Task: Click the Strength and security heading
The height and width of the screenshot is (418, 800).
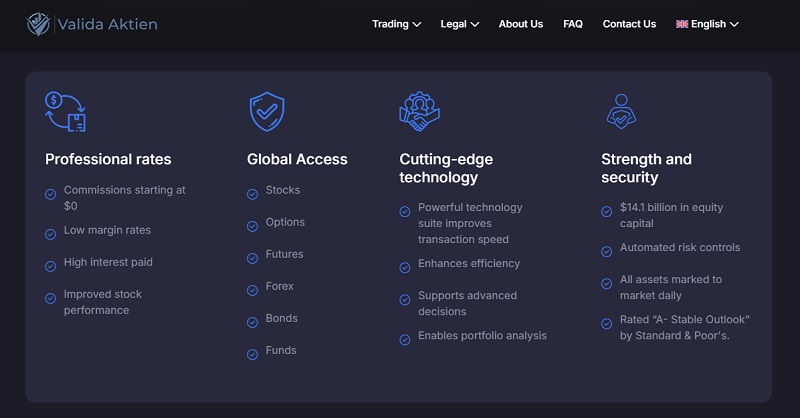Action: tap(646, 168)
